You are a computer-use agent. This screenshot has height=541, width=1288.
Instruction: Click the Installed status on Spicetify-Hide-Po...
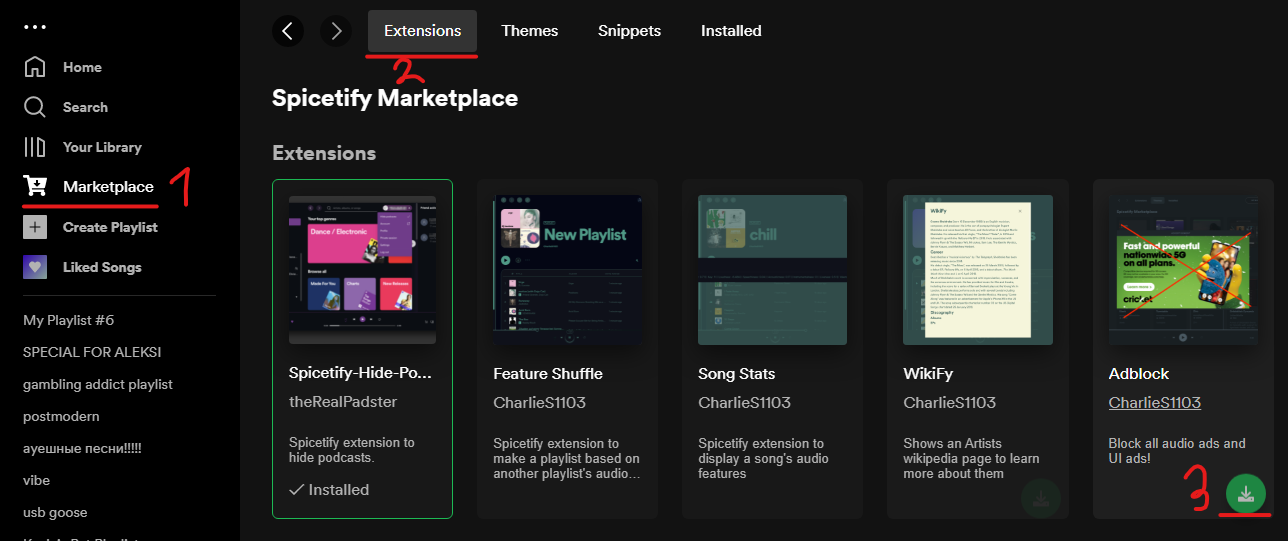pos(329,490)
